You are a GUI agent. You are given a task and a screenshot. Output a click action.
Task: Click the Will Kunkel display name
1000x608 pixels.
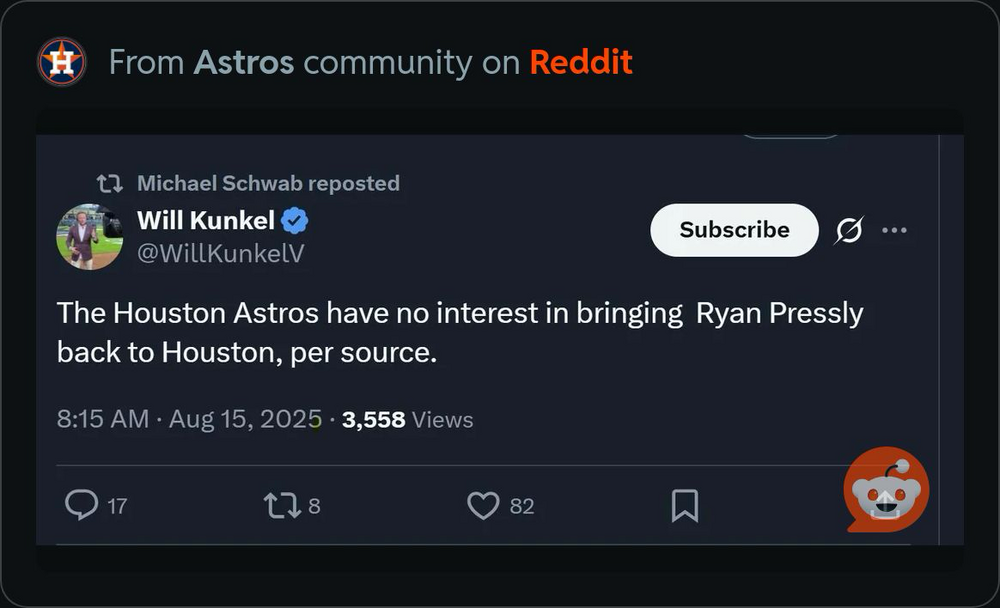[x=205, y=220]
